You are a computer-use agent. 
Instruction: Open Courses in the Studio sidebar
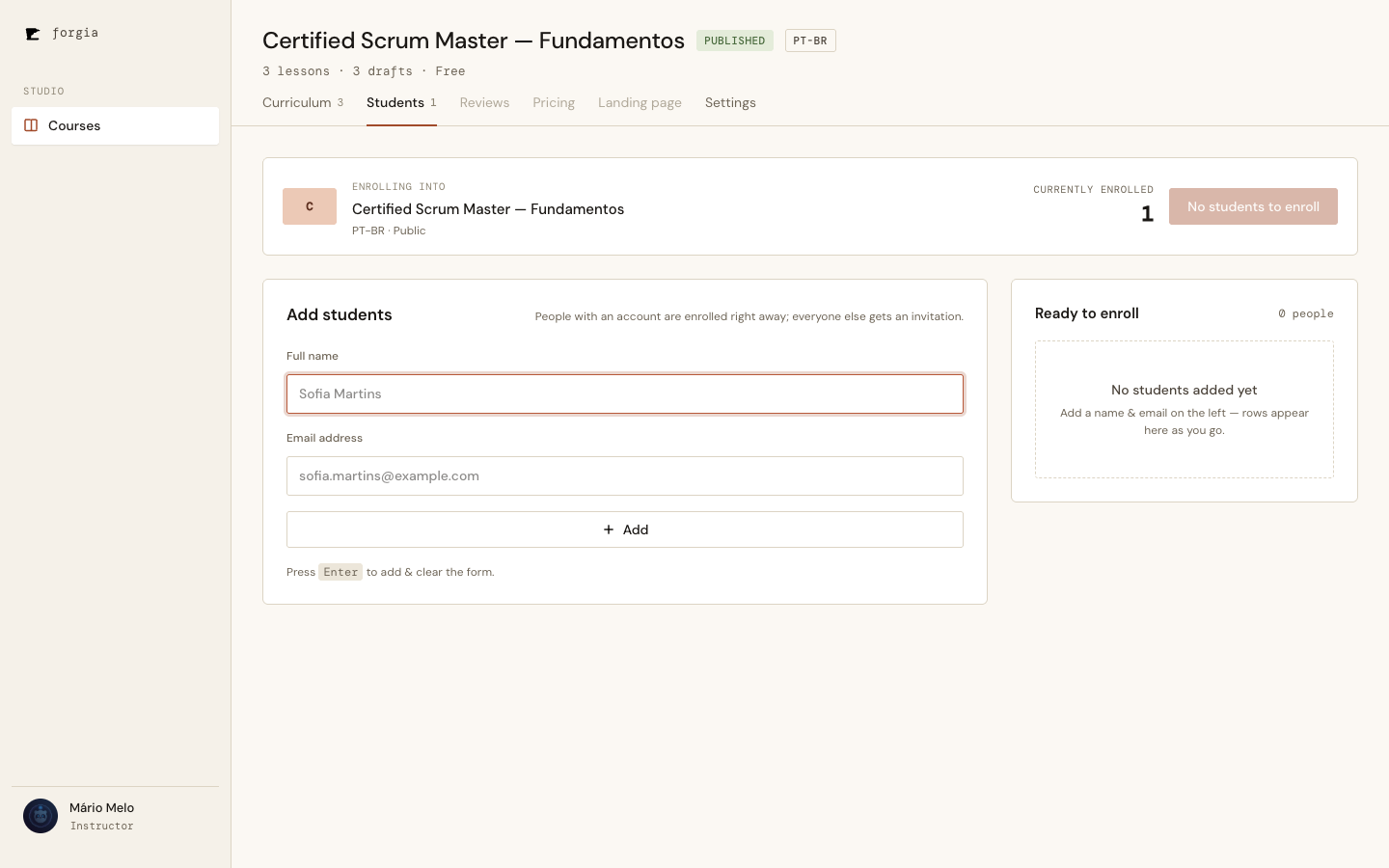[115, 125]
